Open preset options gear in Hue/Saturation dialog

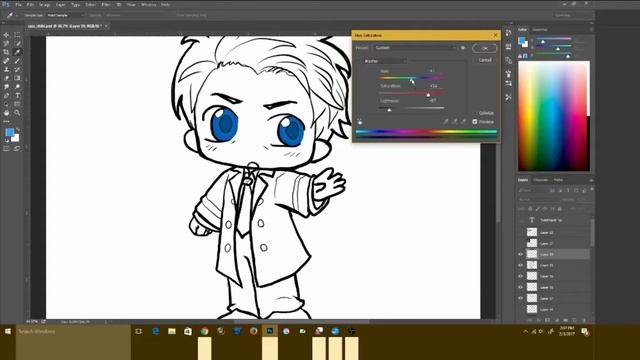click(x=463, y=48)
